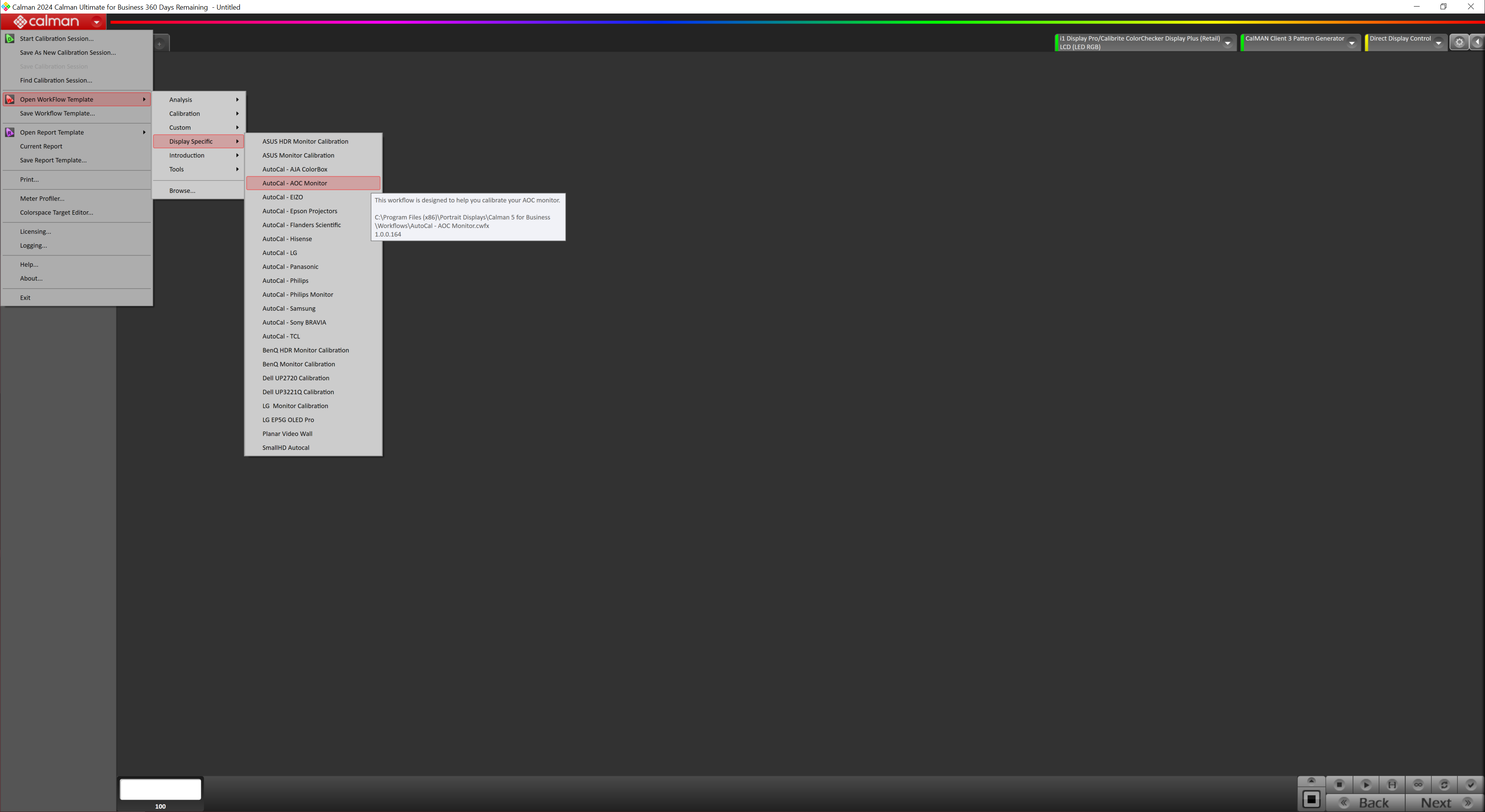Click the add tab plus icon
Image resolution: width=1485 pixels, height=812 pixels.
(160, 44)
